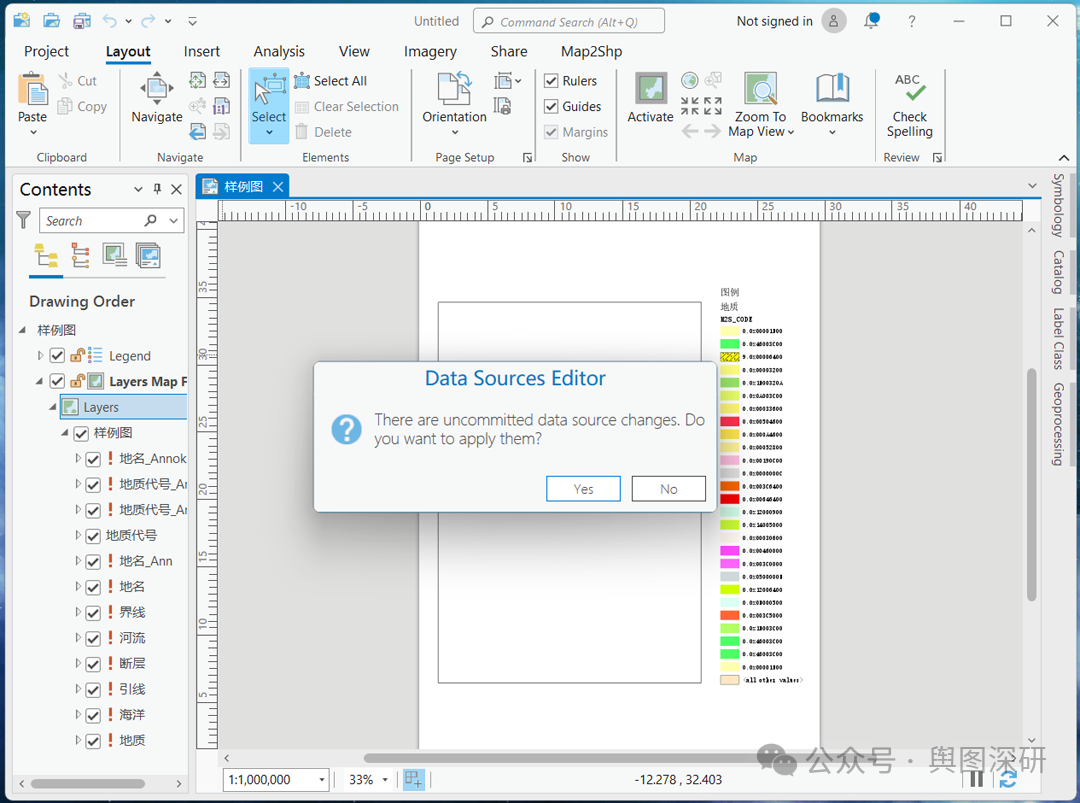Click Yes to apply data source changes
1080x803 pixels.
tap(583, 489)
